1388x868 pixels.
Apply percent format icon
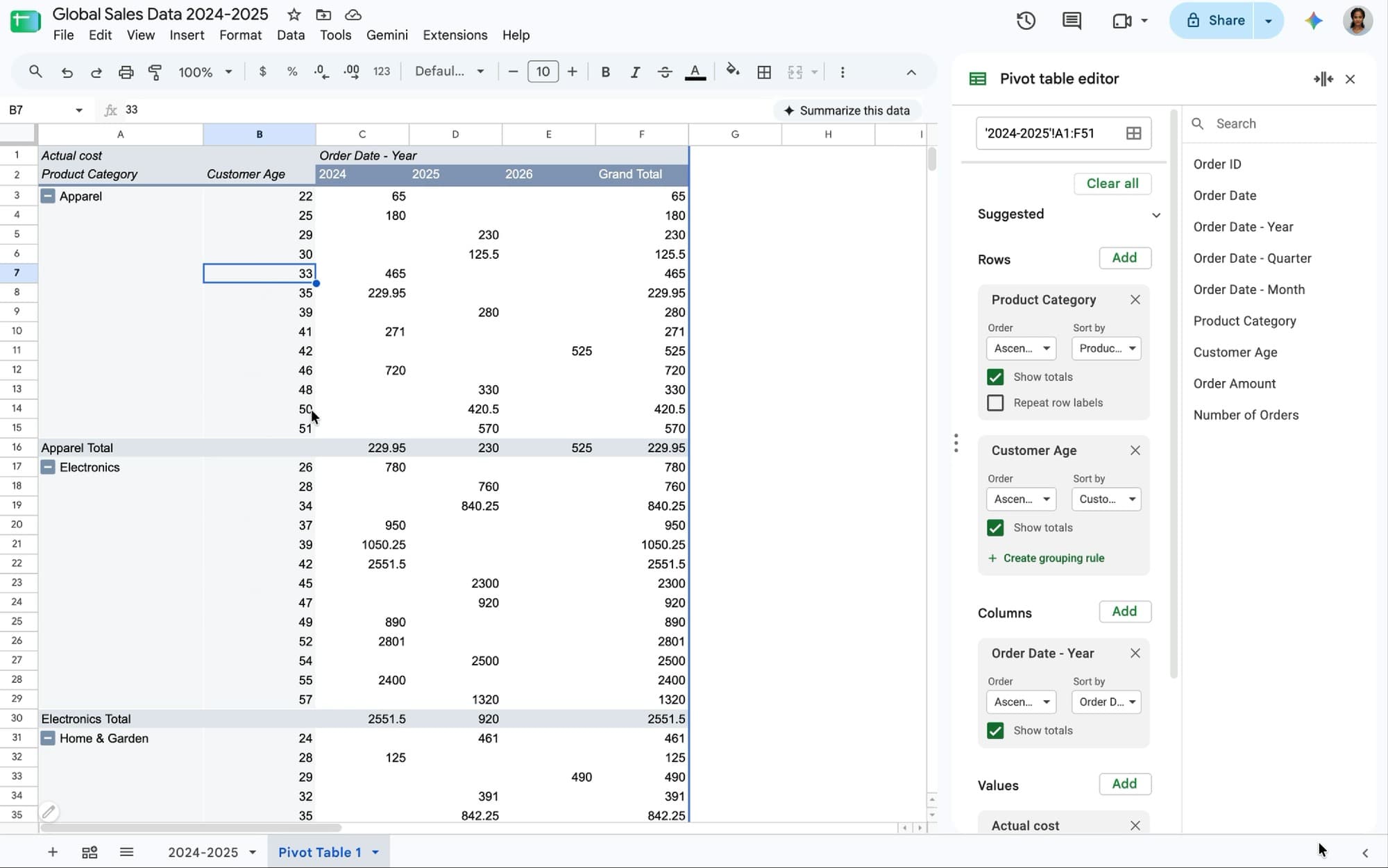292,71
